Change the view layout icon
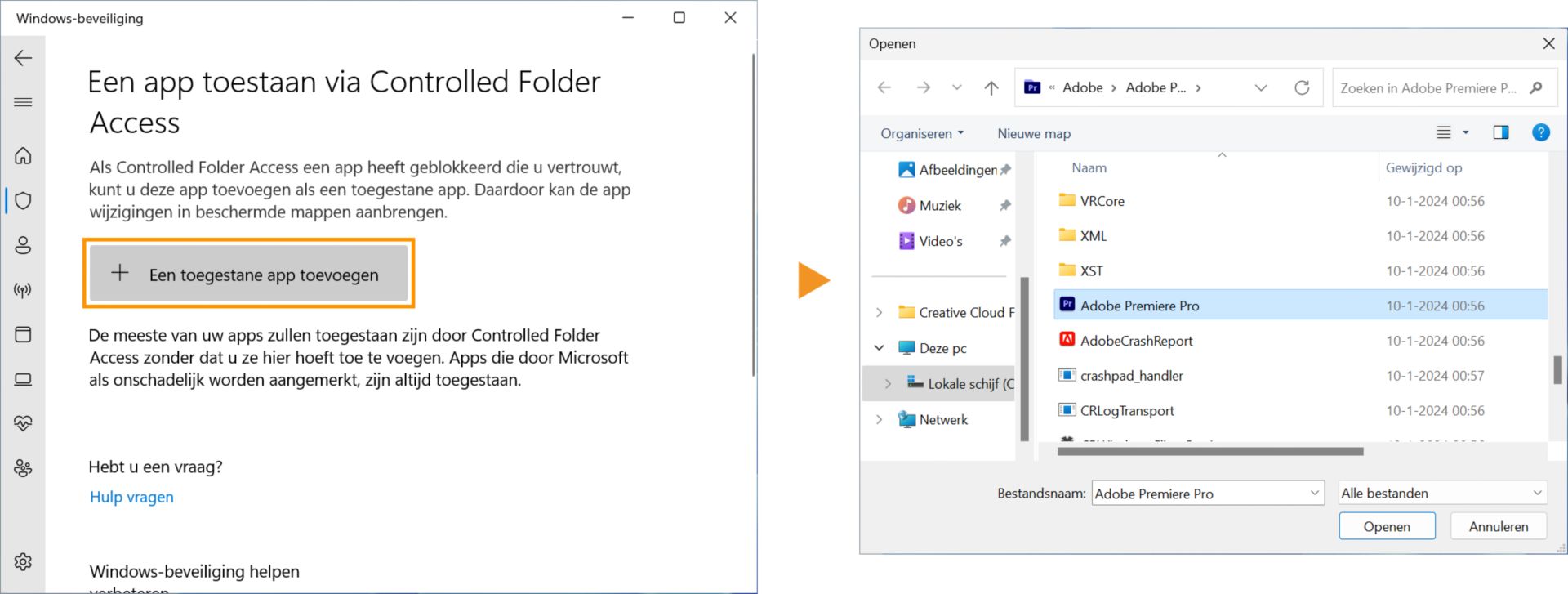Image resolution: width=1568 pixels, height=594 pixels. pos(1444,132)
